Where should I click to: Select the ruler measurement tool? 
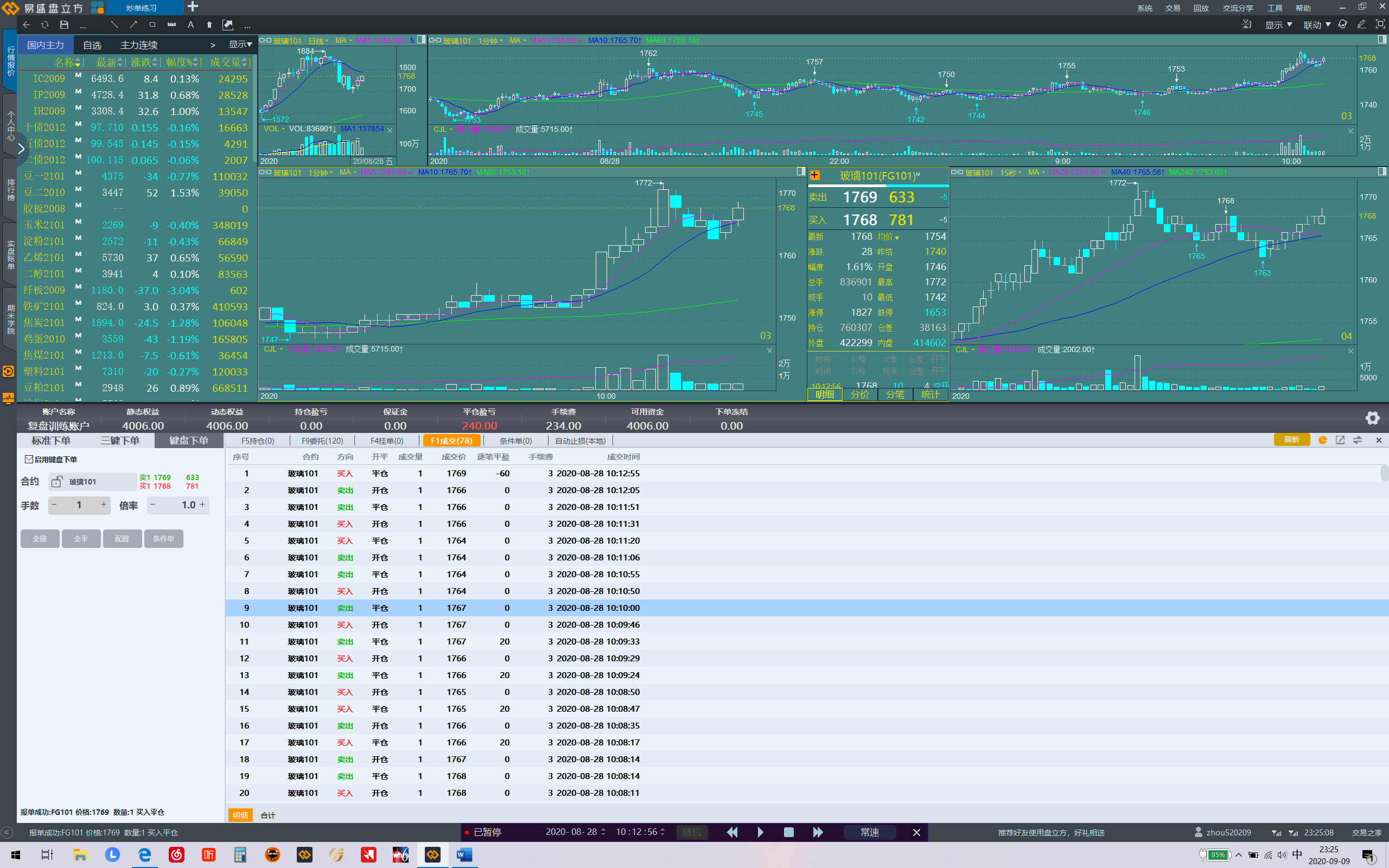pos(171,25)
